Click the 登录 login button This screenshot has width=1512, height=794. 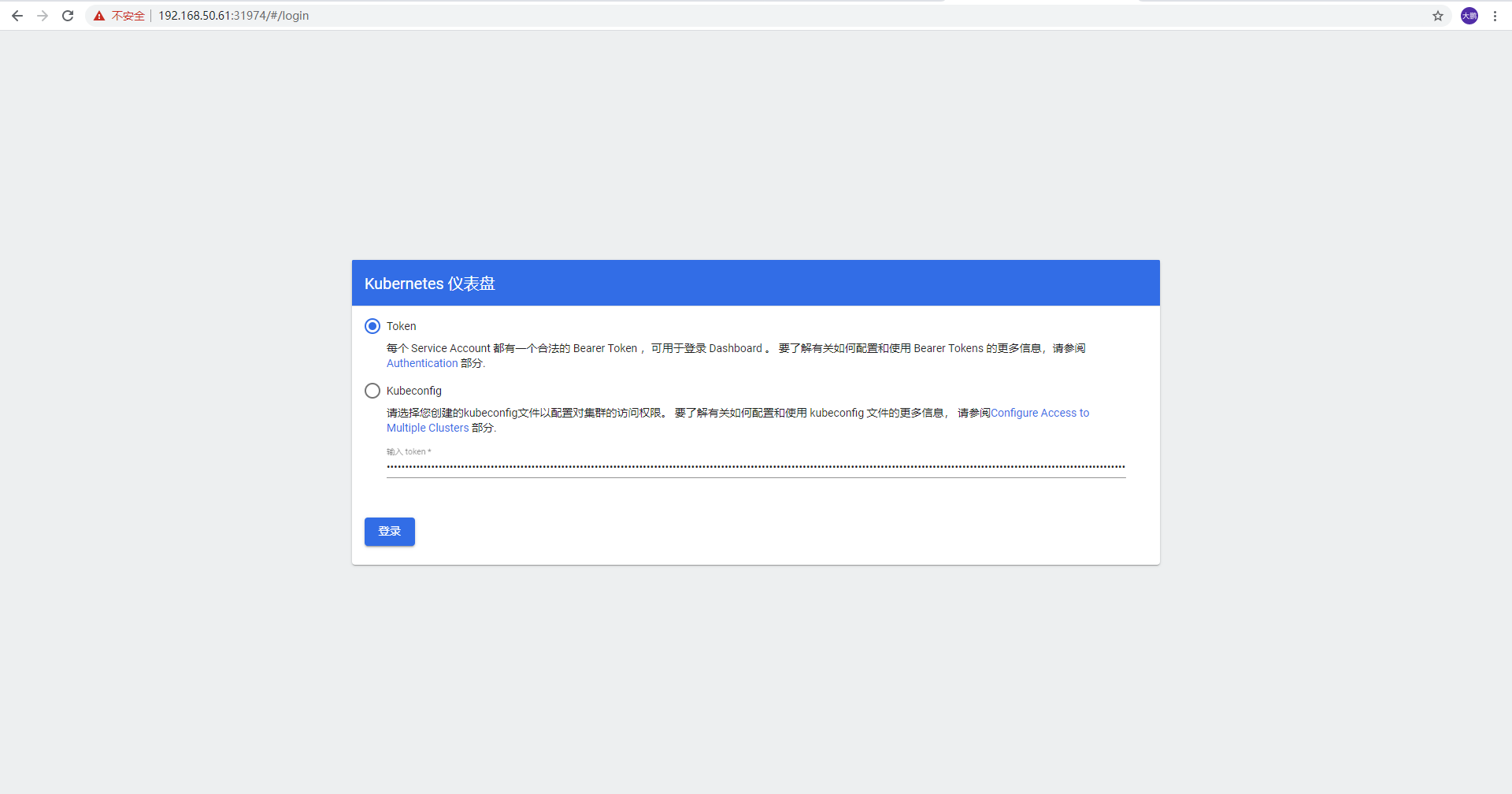(x=390, y=532)
